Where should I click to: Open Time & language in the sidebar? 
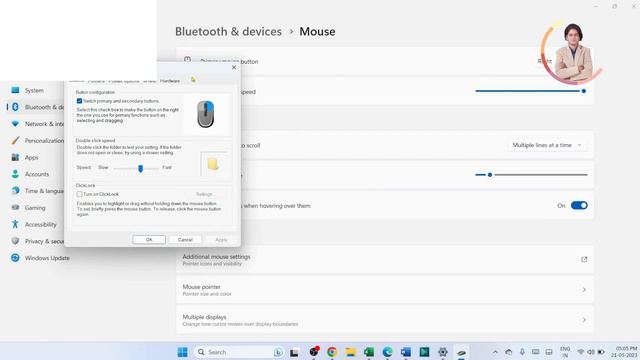point(37,191)
